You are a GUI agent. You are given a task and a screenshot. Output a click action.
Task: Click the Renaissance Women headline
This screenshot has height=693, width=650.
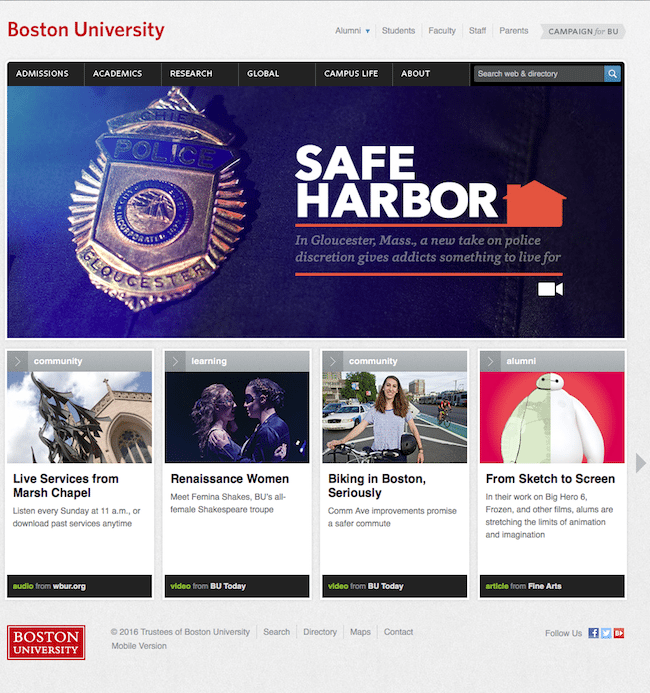(230, 479)
